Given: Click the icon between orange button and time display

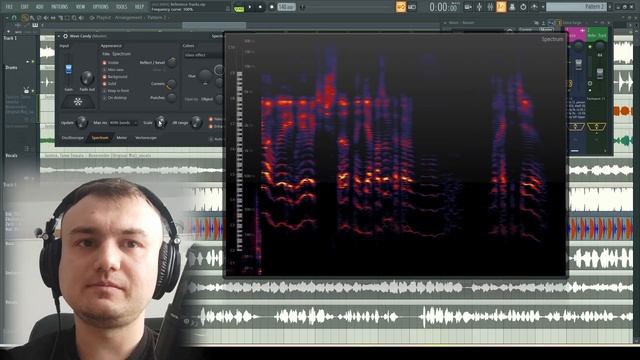Looking at the screenshot, I should (412, 7).
